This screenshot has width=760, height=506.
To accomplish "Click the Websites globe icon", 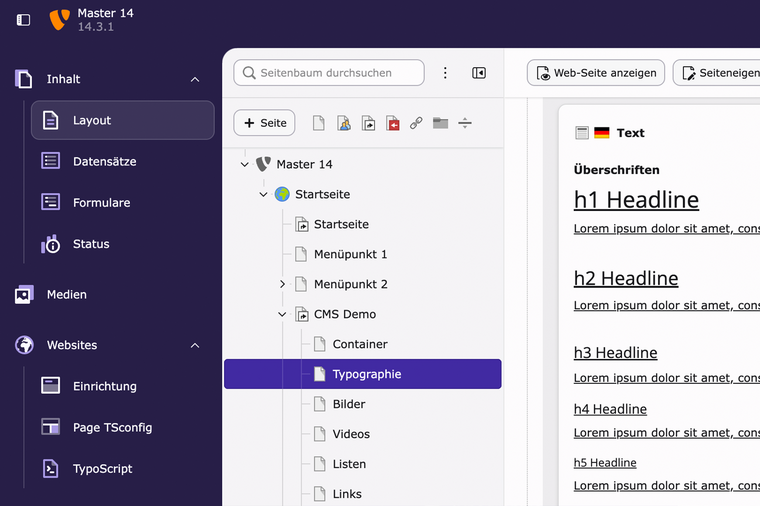I will (x=24, y=345).
